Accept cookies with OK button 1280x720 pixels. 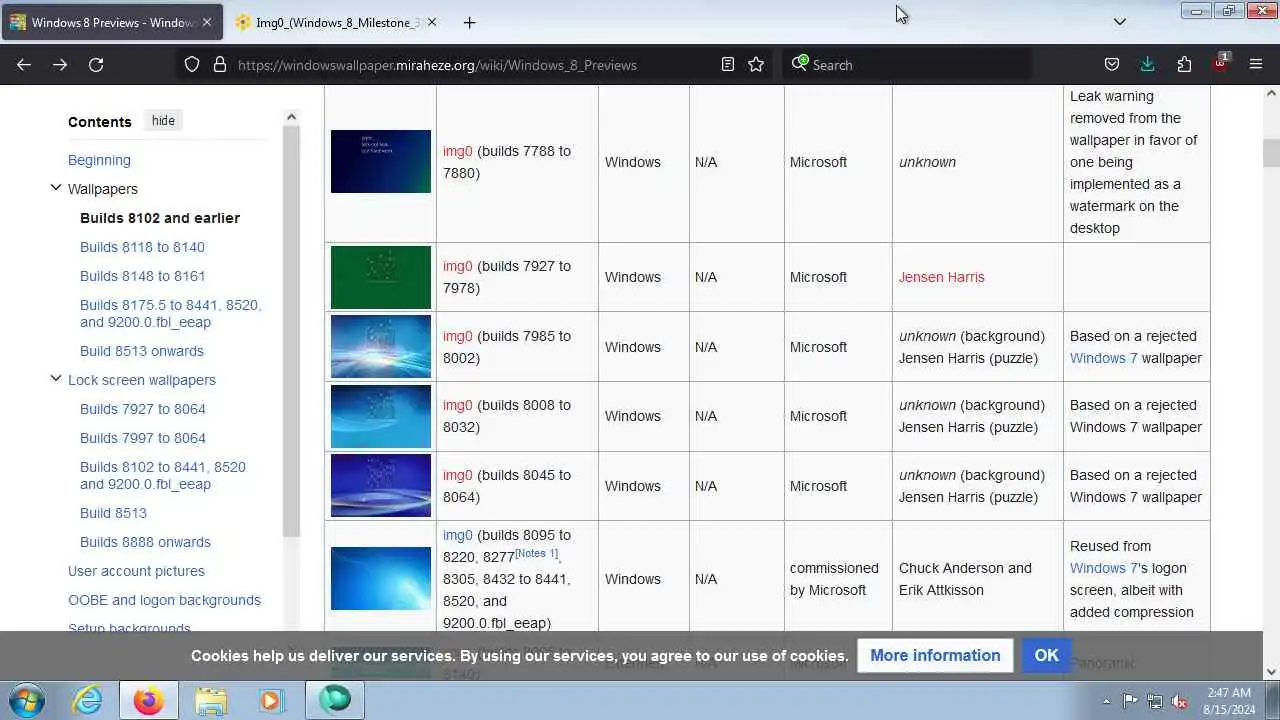click(1047, 655)
